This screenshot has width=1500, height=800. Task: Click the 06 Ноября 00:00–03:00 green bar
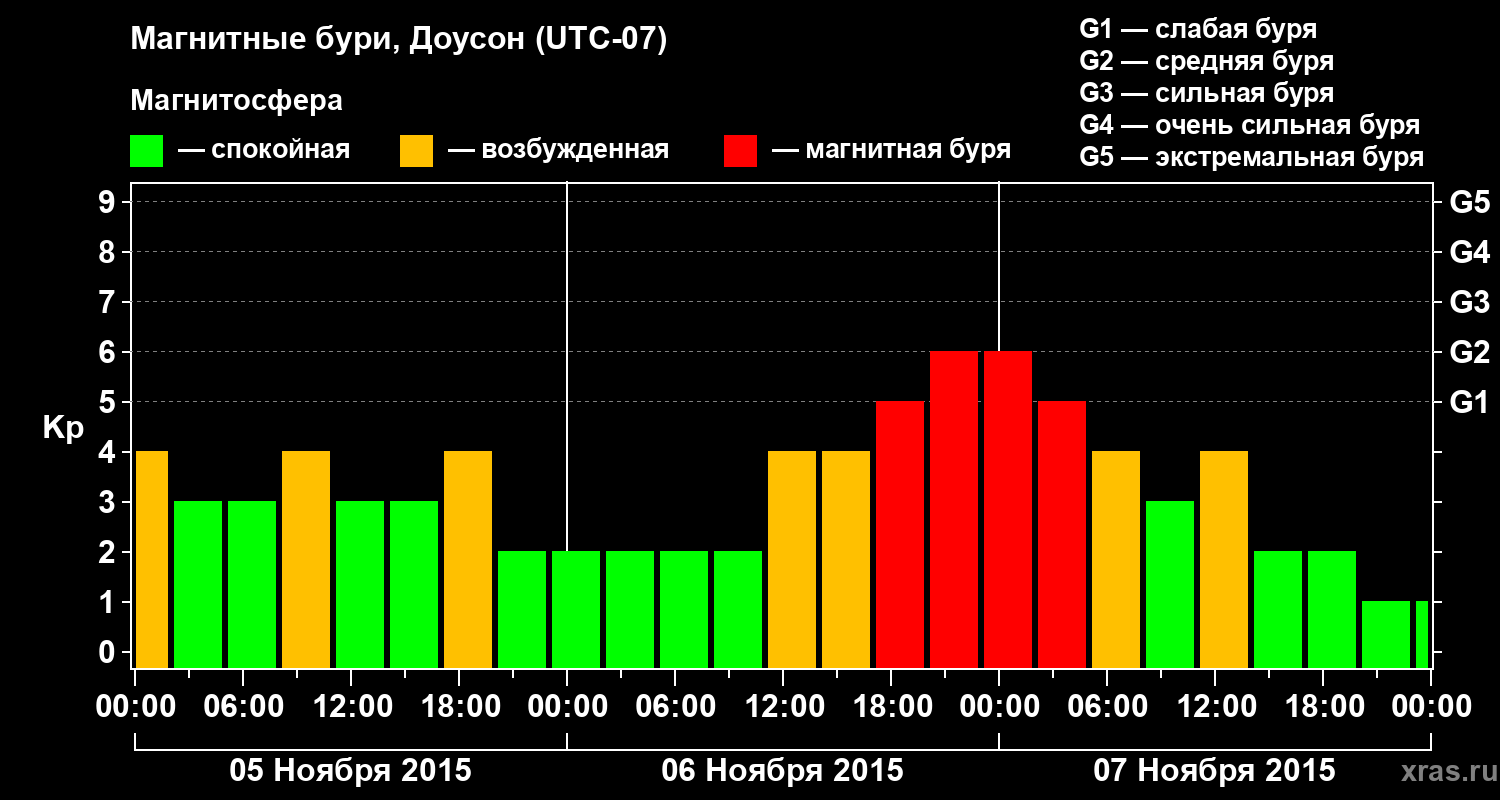[576, 609]
